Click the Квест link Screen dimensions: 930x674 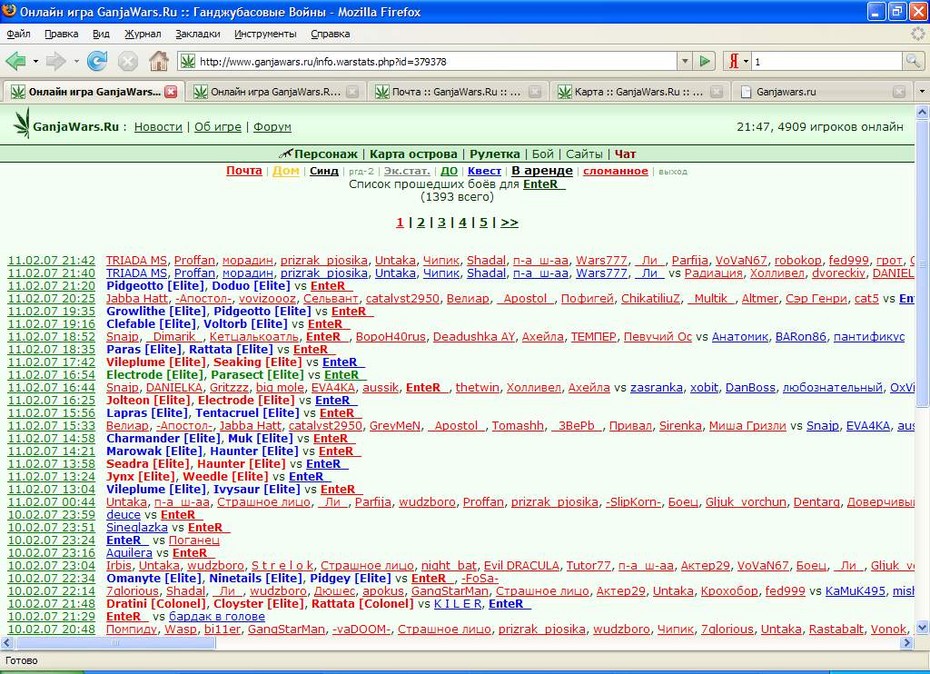[x=484, y=171]
